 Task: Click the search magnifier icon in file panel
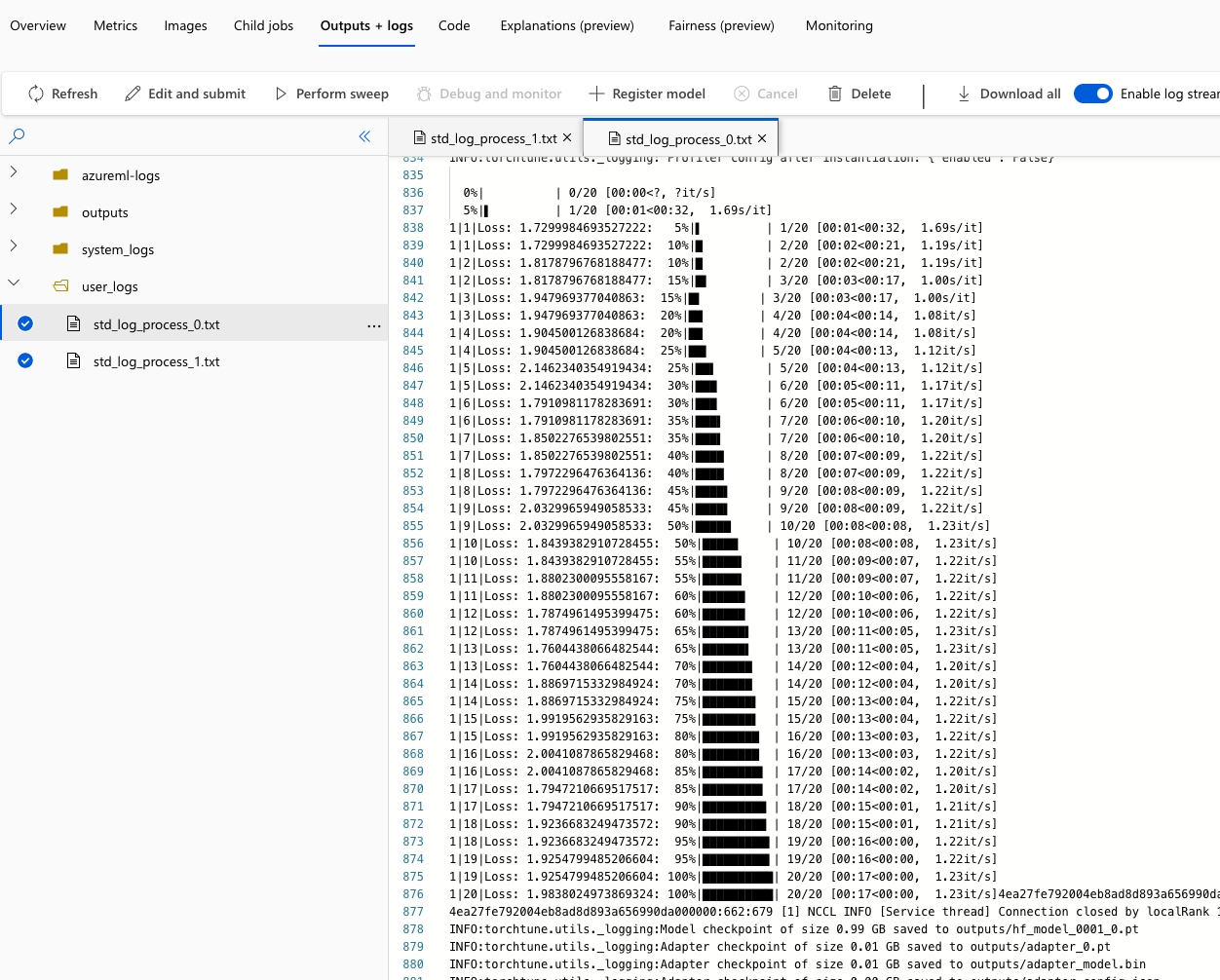[17, 136]
